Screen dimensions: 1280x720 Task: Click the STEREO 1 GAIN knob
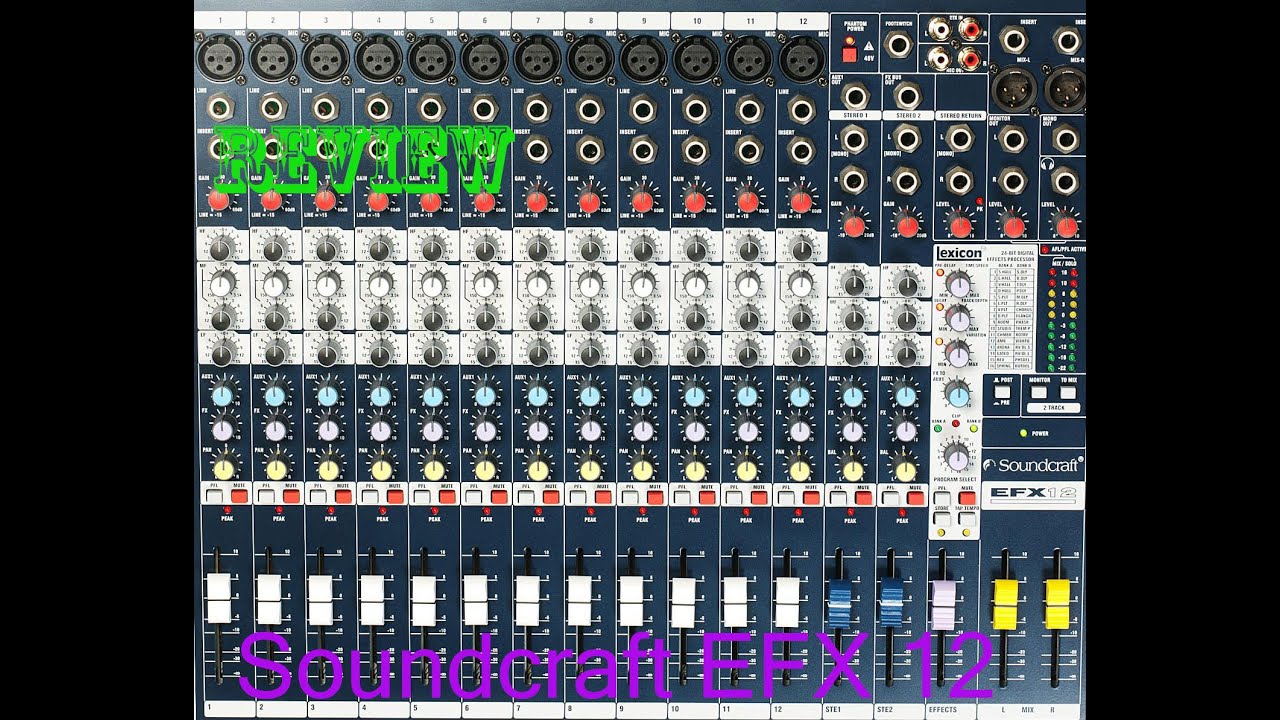(854, 225)
